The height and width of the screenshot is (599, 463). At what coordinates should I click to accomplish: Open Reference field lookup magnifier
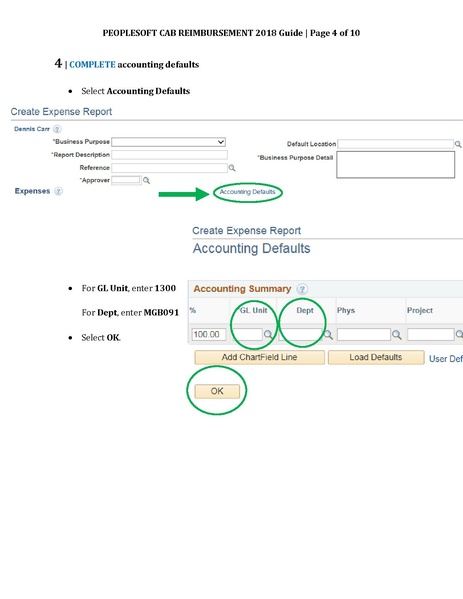pos(232,168)
